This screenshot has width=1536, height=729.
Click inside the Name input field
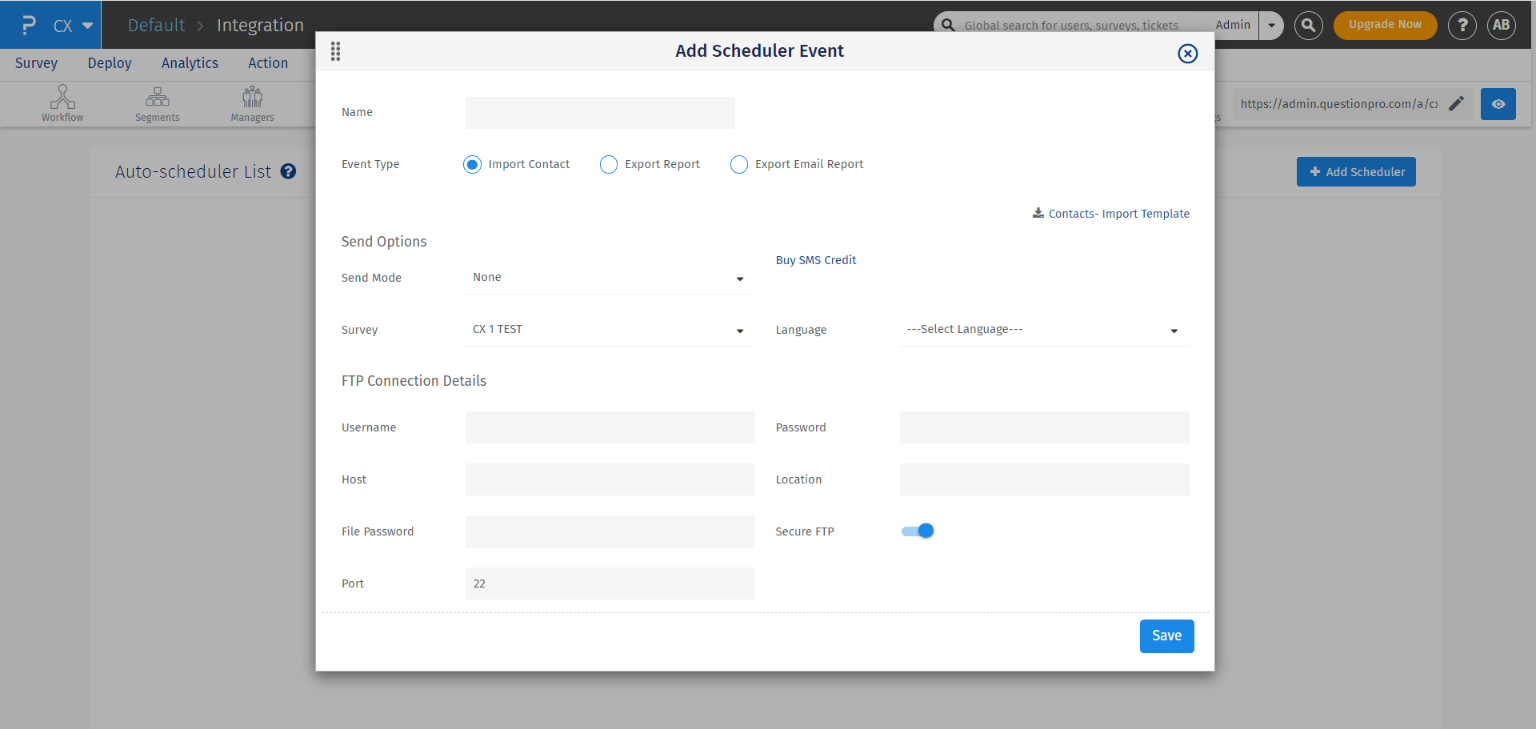point(599,112)
